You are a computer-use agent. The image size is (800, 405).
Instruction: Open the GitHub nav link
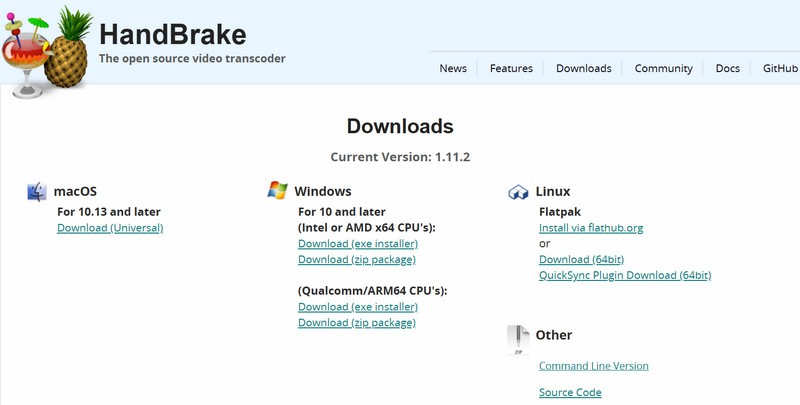coord(780,68)
